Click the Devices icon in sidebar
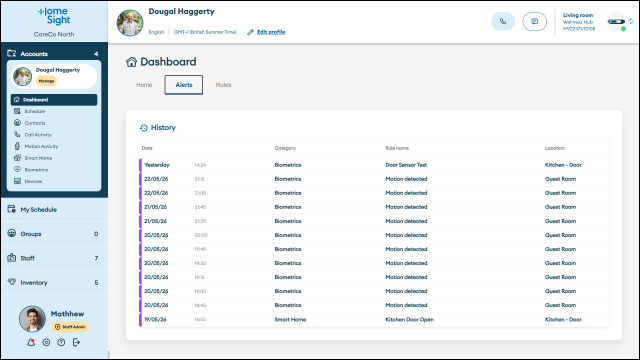The height and width of the screenshot is (360, 640). [x=17, y=181]
